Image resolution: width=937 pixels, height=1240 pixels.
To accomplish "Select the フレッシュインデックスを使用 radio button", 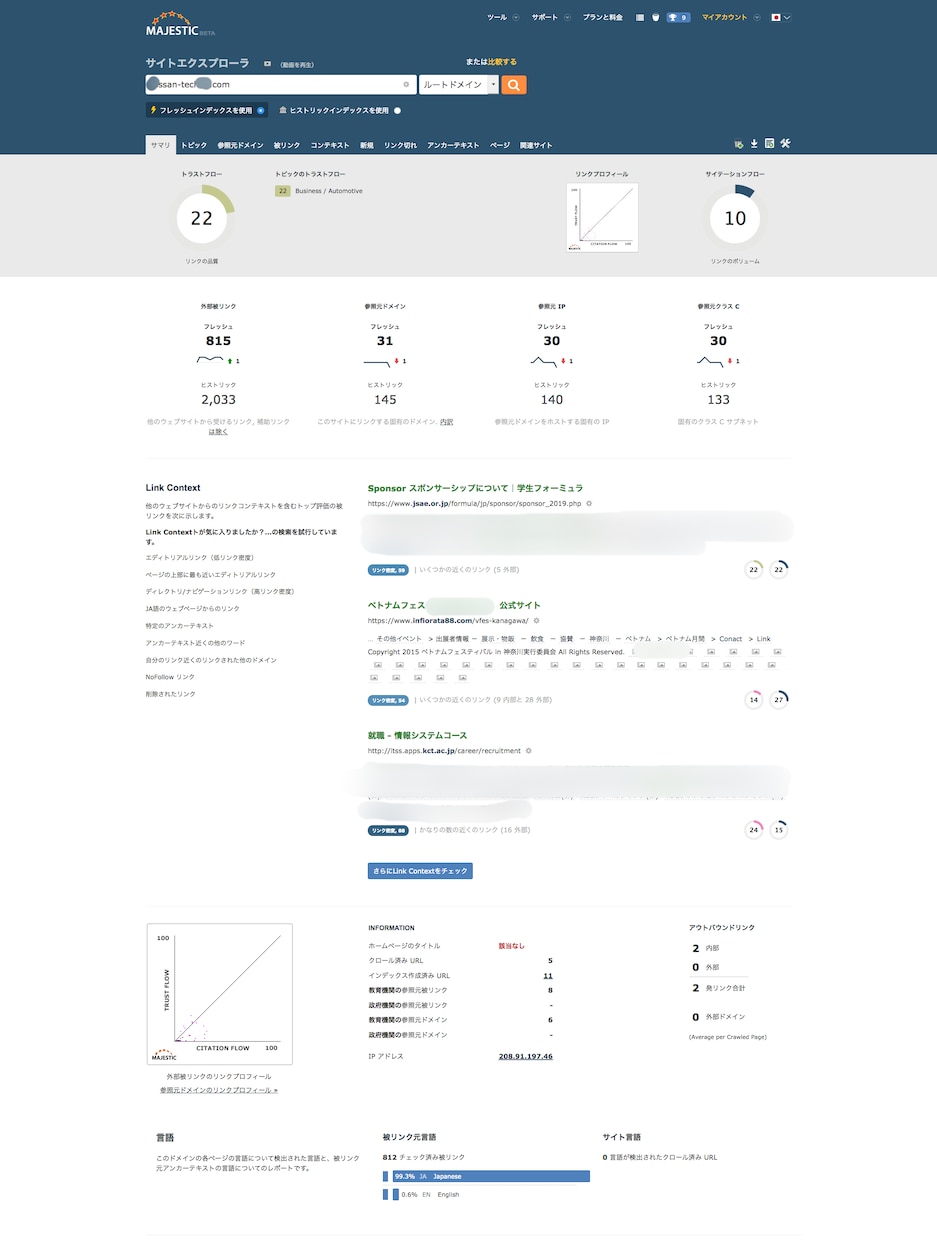I will coord(260,110).
